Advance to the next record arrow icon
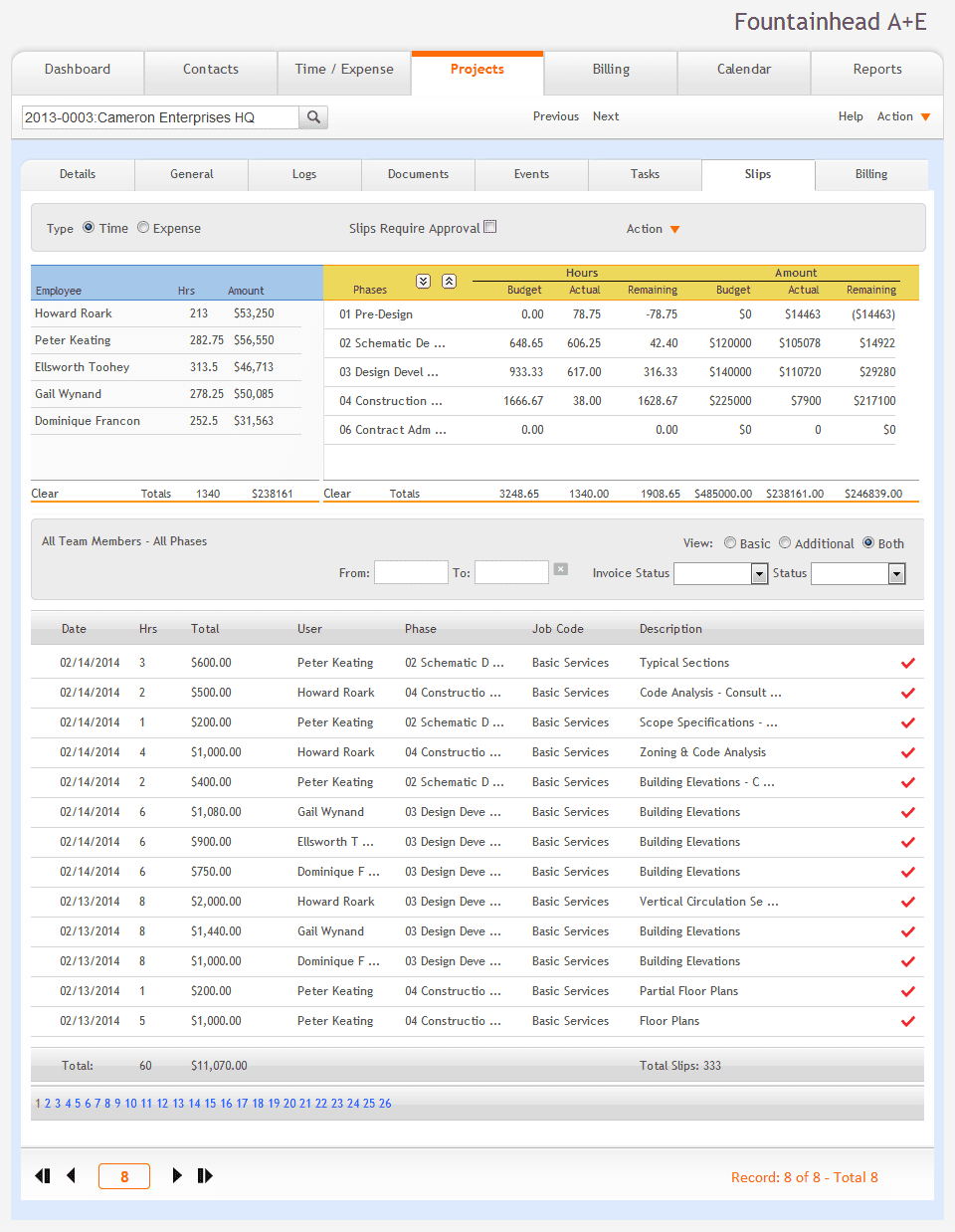This screenshot has width=955, height=1232. pos(177,1175)
